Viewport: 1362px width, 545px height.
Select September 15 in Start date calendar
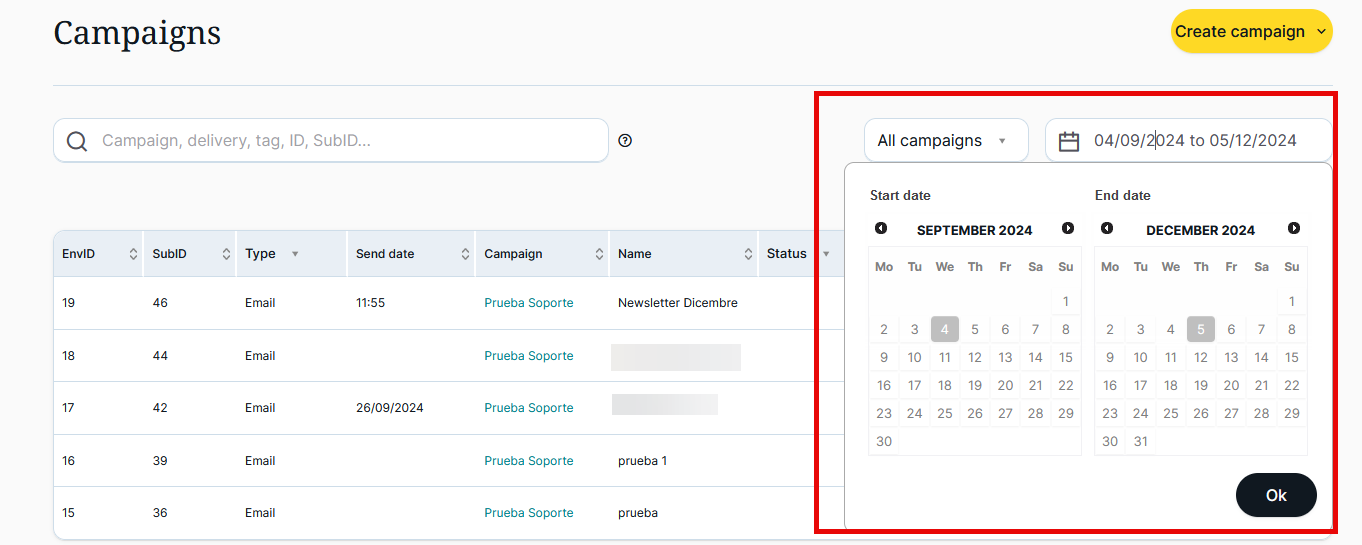(1066, 358)
